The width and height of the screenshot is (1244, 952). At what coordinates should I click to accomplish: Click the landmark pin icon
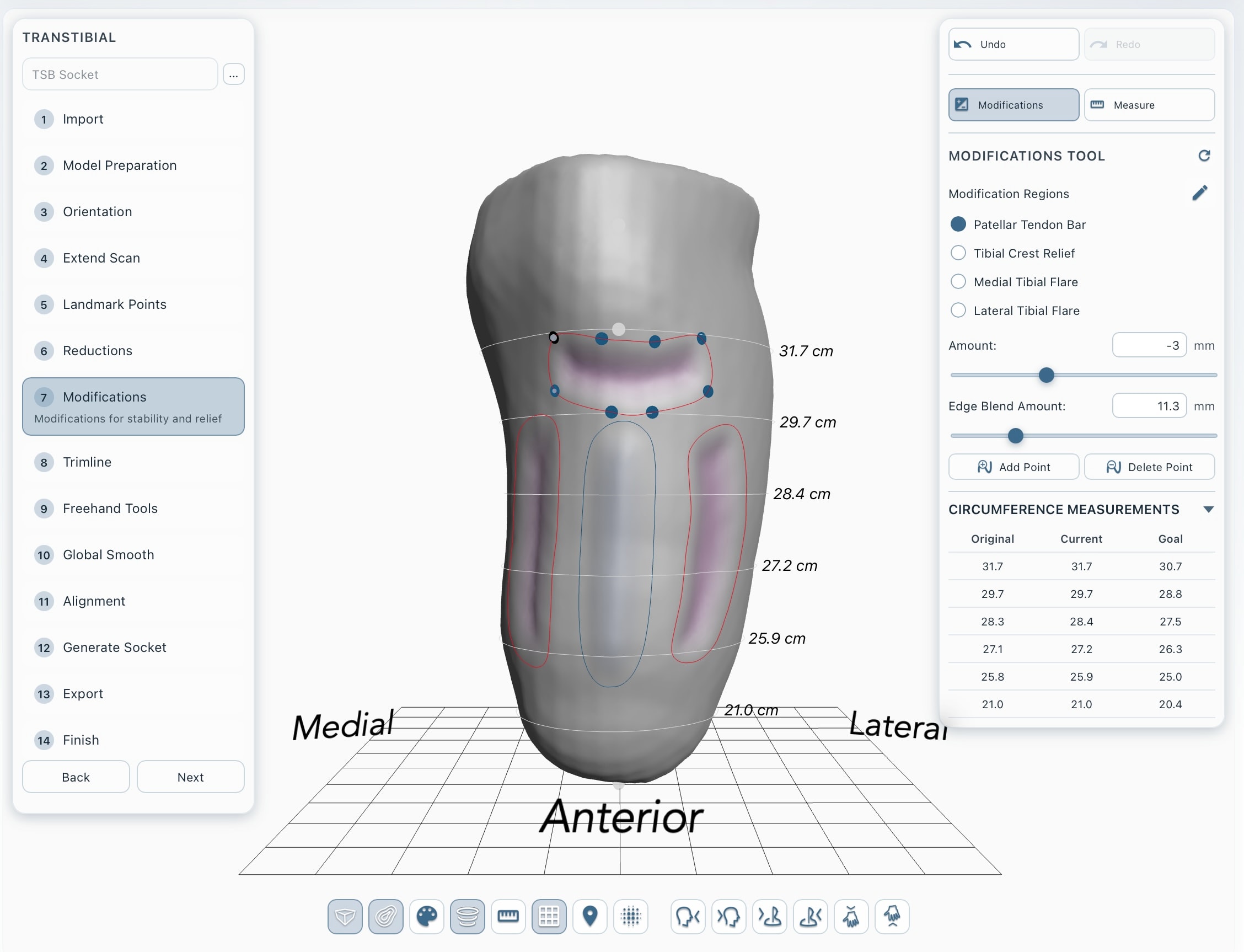click(x=589, y=916)
